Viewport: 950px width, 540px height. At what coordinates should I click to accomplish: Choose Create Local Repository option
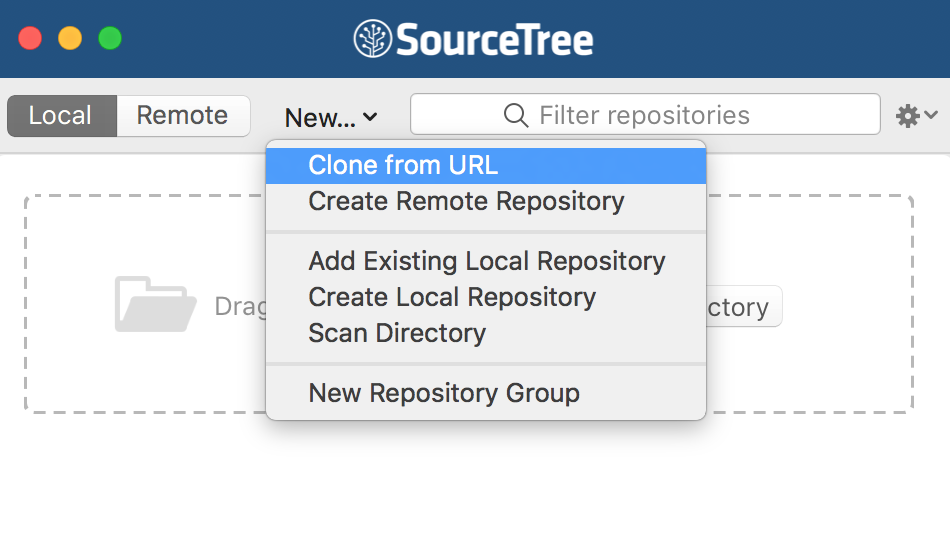pos(452,297)
